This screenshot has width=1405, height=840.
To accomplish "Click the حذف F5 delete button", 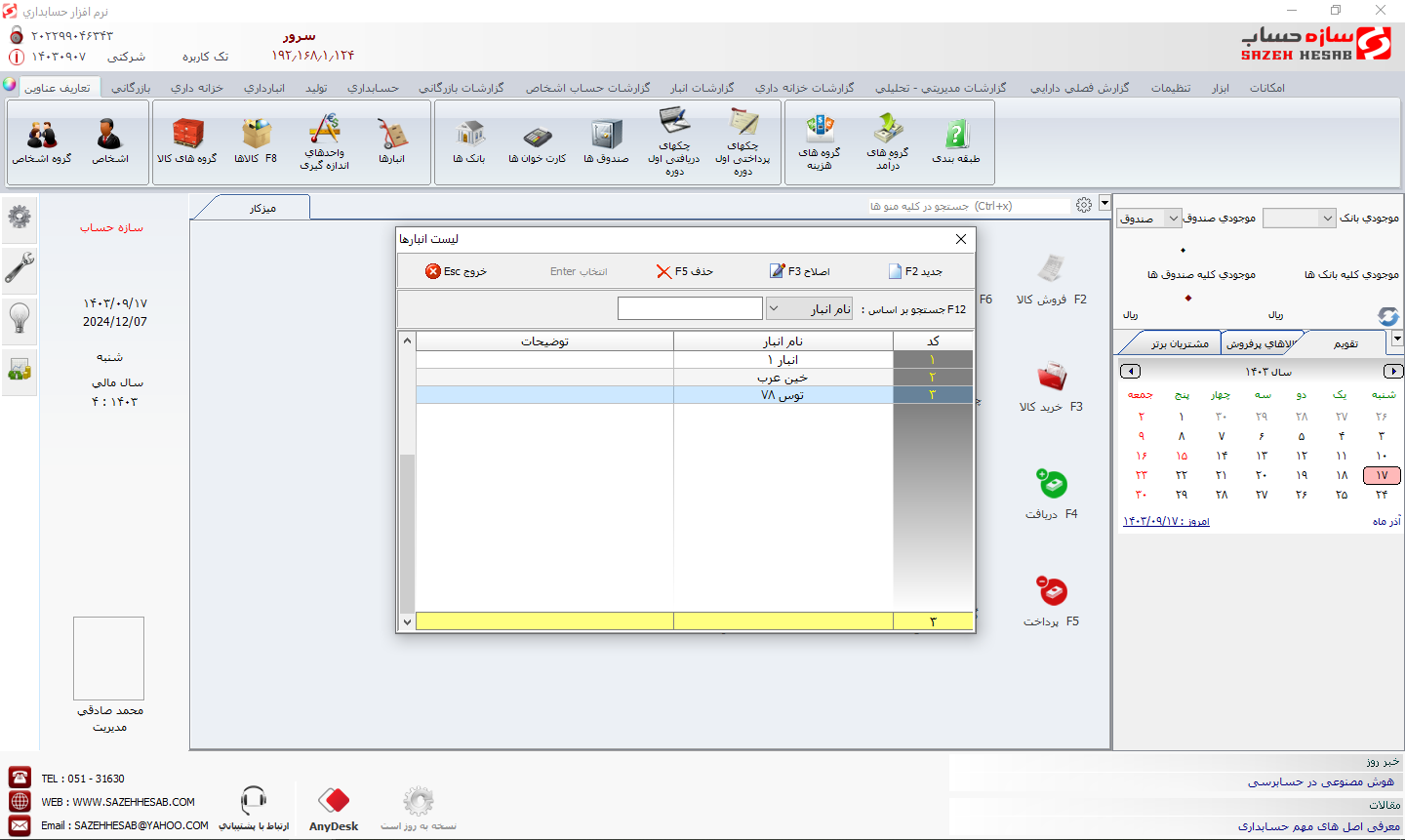I will (x=685, y=271).
